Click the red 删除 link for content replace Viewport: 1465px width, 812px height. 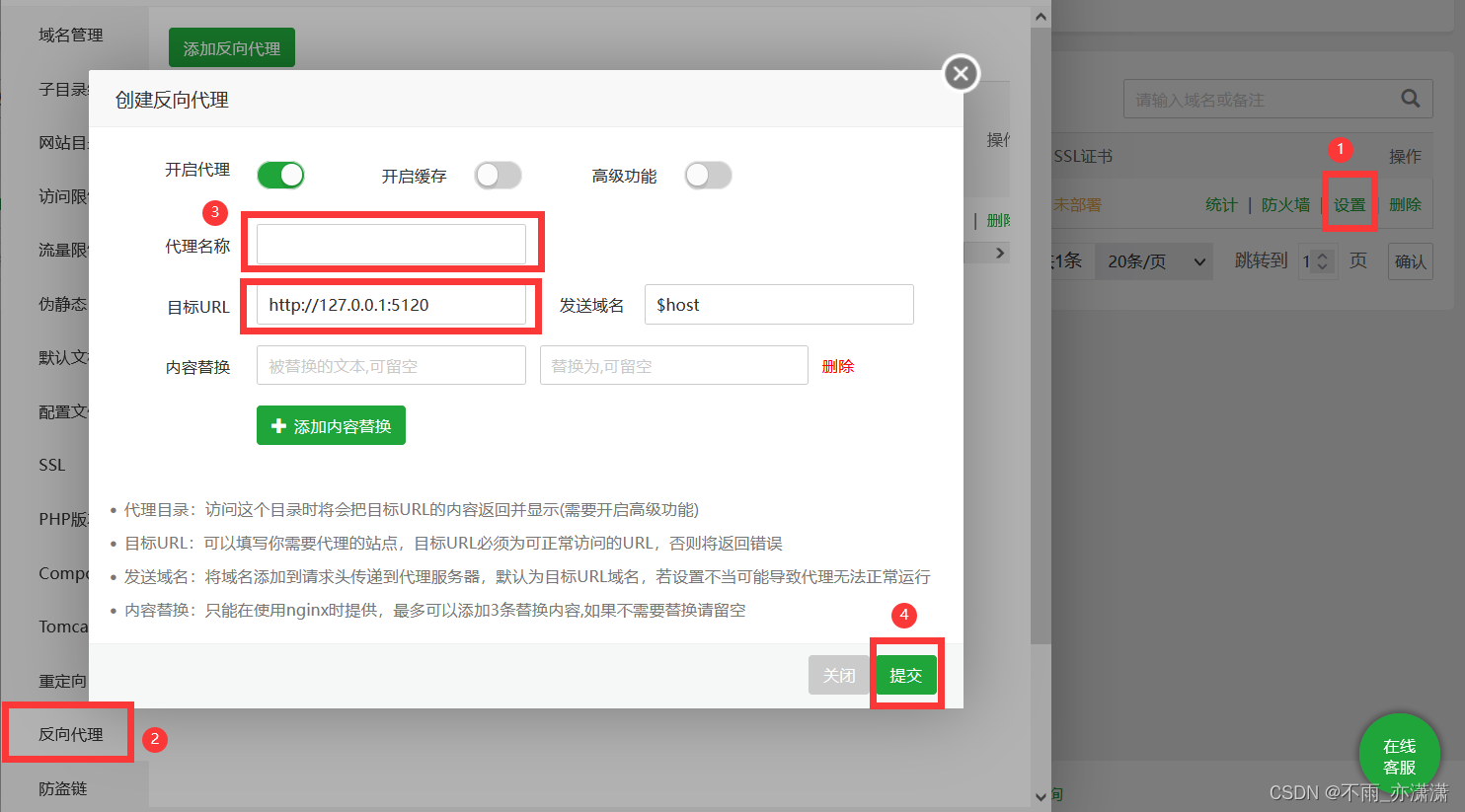tap(838, 366)
